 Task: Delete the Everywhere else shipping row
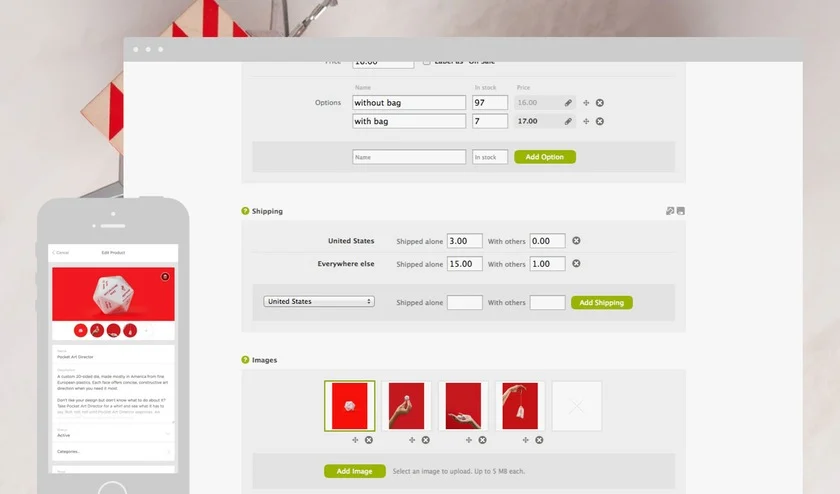(576, 264)
